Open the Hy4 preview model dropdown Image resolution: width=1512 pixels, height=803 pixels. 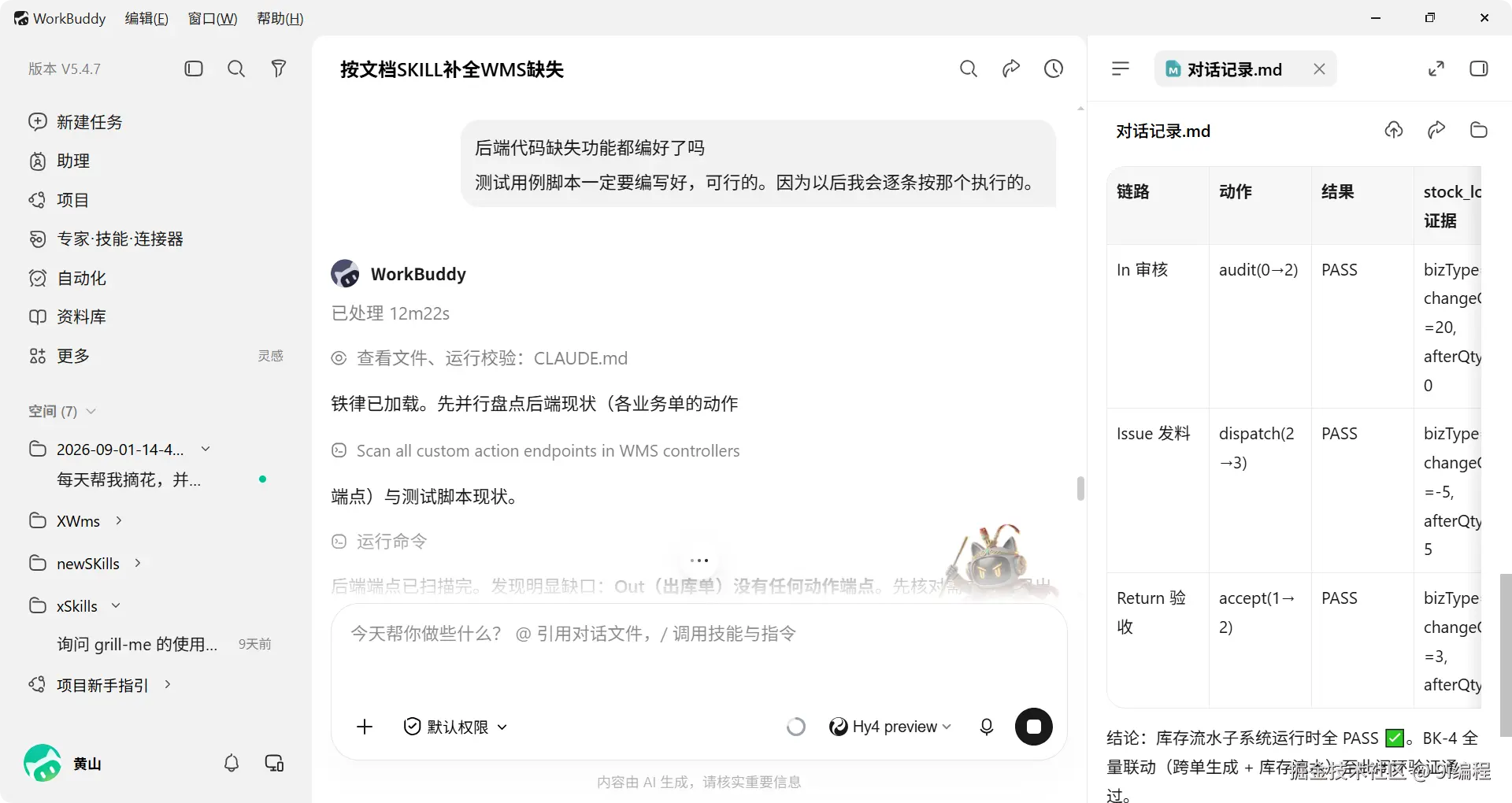click(891, 727)
